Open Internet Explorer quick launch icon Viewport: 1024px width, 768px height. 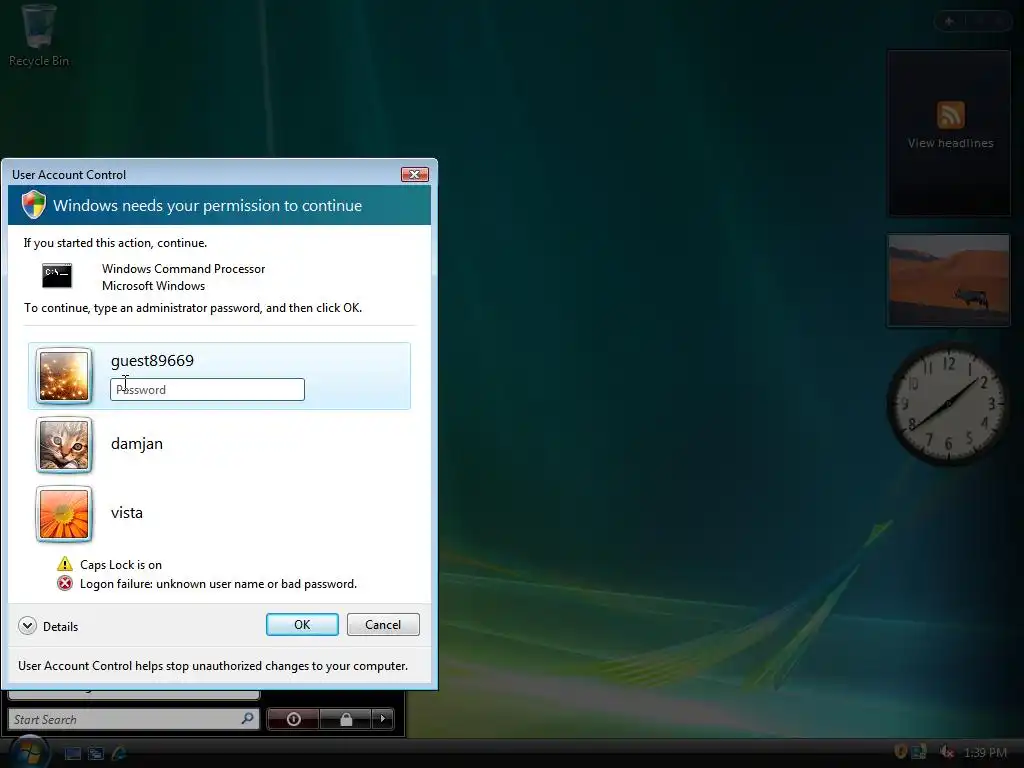[119, 753]
